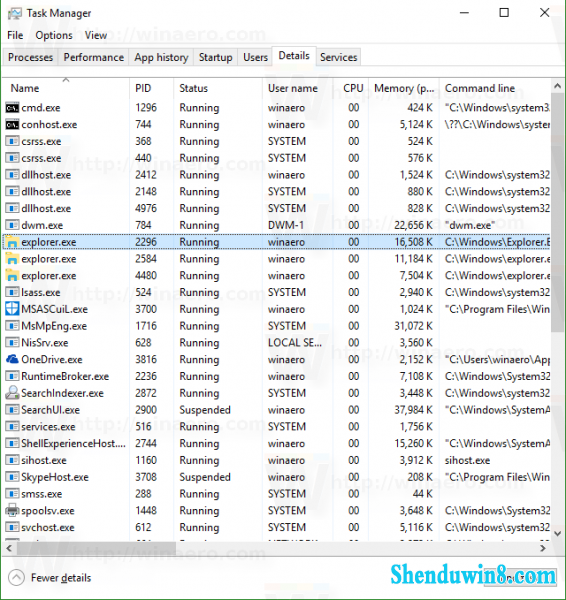Click the vertical scrollbar down arrow
566x600 pixels.
coord(557,533)
